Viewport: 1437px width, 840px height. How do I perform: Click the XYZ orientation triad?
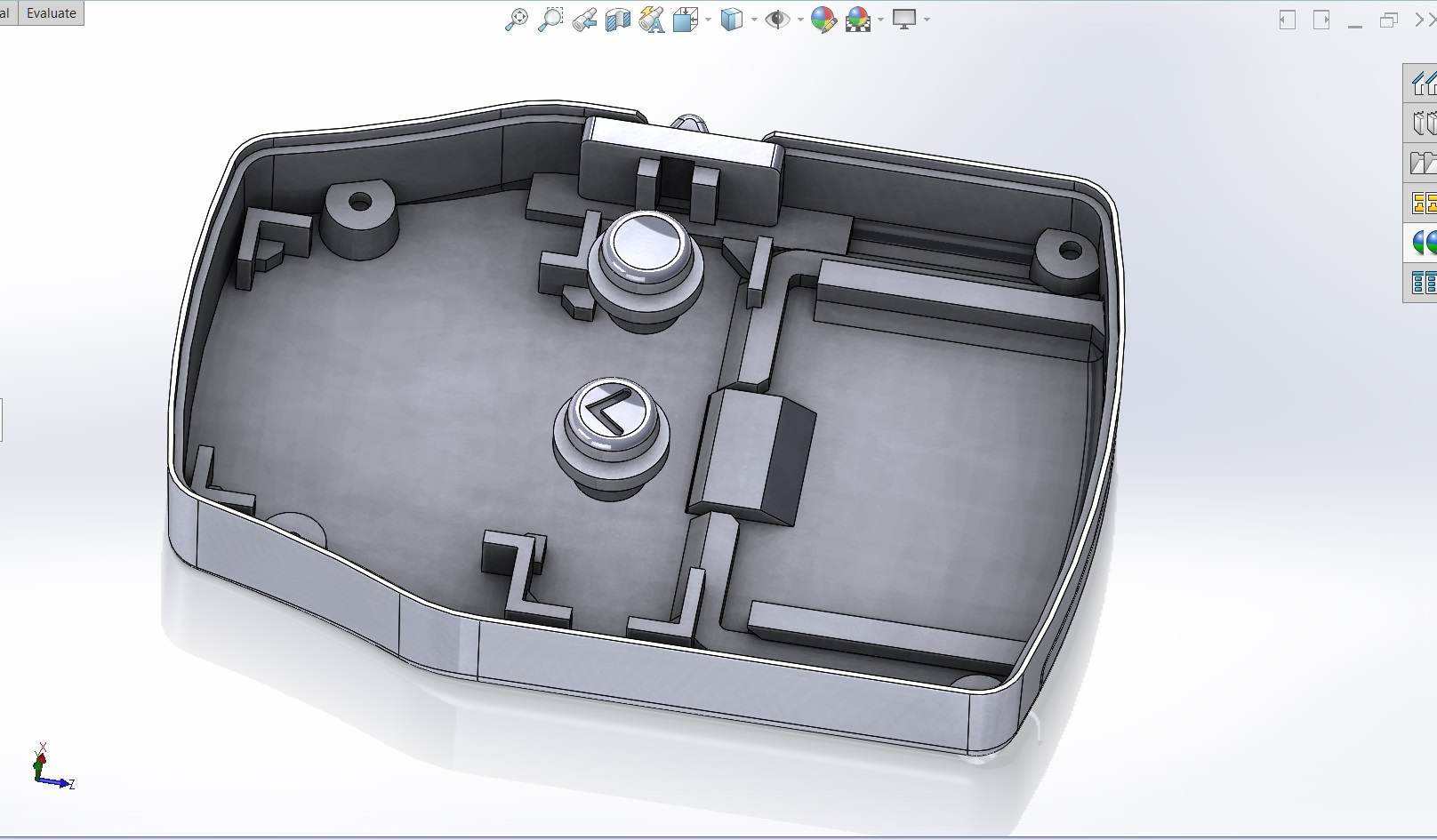coord(52,768)
